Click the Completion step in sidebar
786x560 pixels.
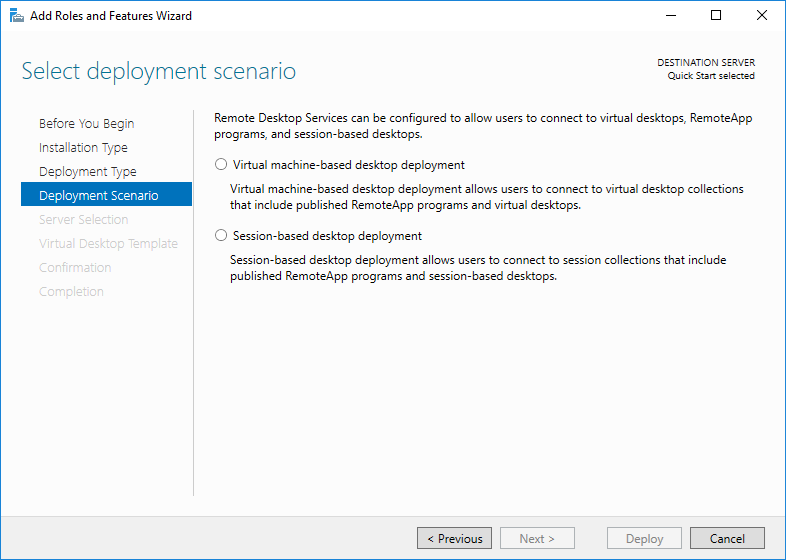pos(71,292)
